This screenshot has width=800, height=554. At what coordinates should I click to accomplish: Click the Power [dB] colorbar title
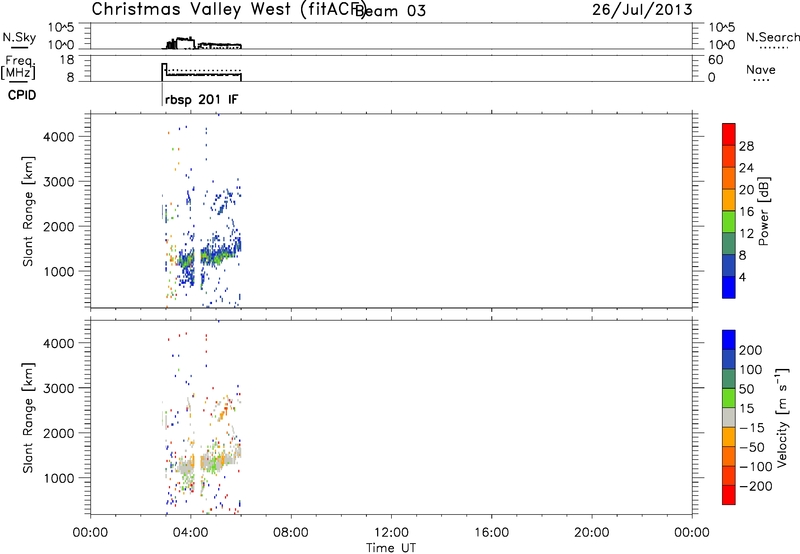pyautogui.click(x=763, y=211)
